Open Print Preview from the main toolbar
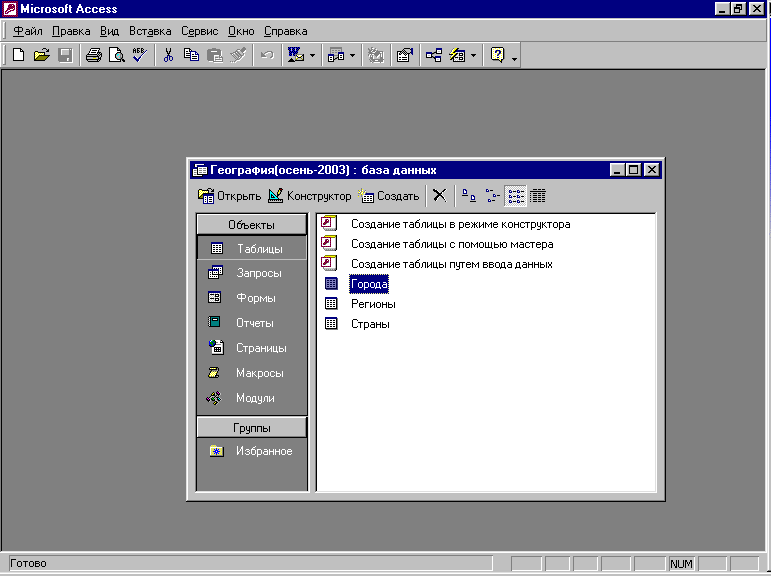The image size is (771, 576). pos(117,55)
